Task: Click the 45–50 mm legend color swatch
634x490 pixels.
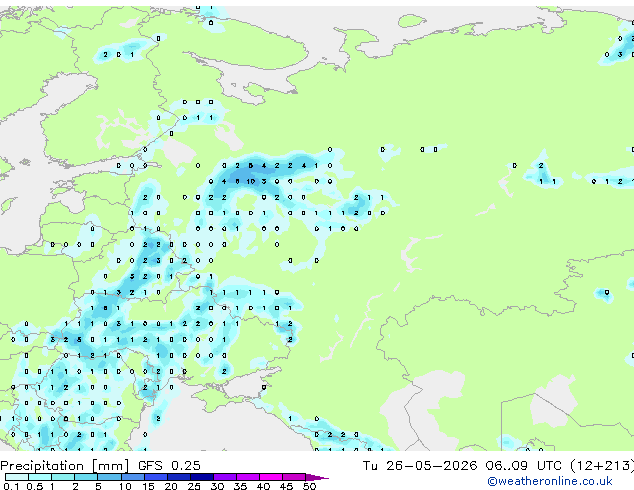Action: coord(294,477)
